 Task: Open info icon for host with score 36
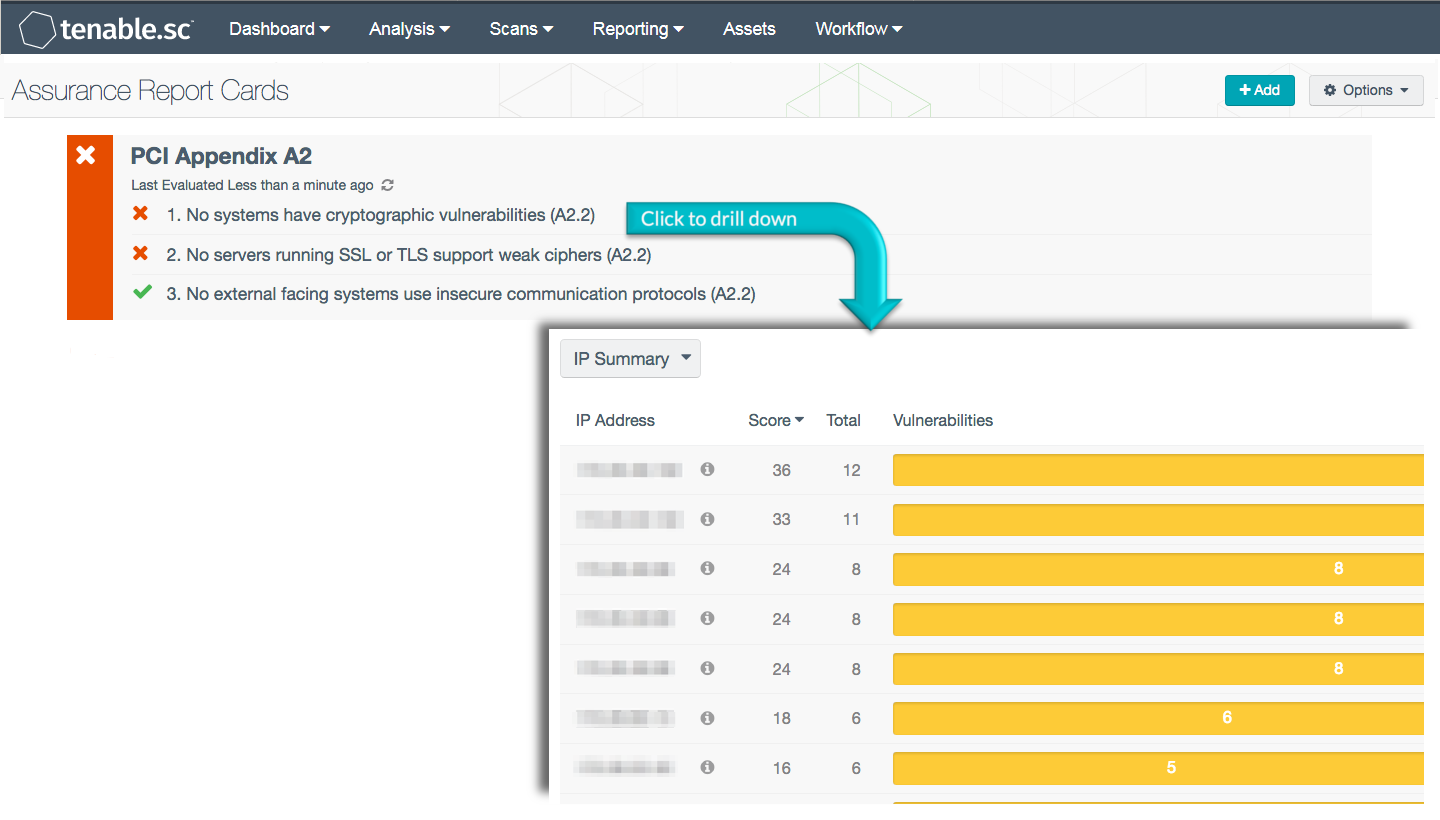coord(707,469)
